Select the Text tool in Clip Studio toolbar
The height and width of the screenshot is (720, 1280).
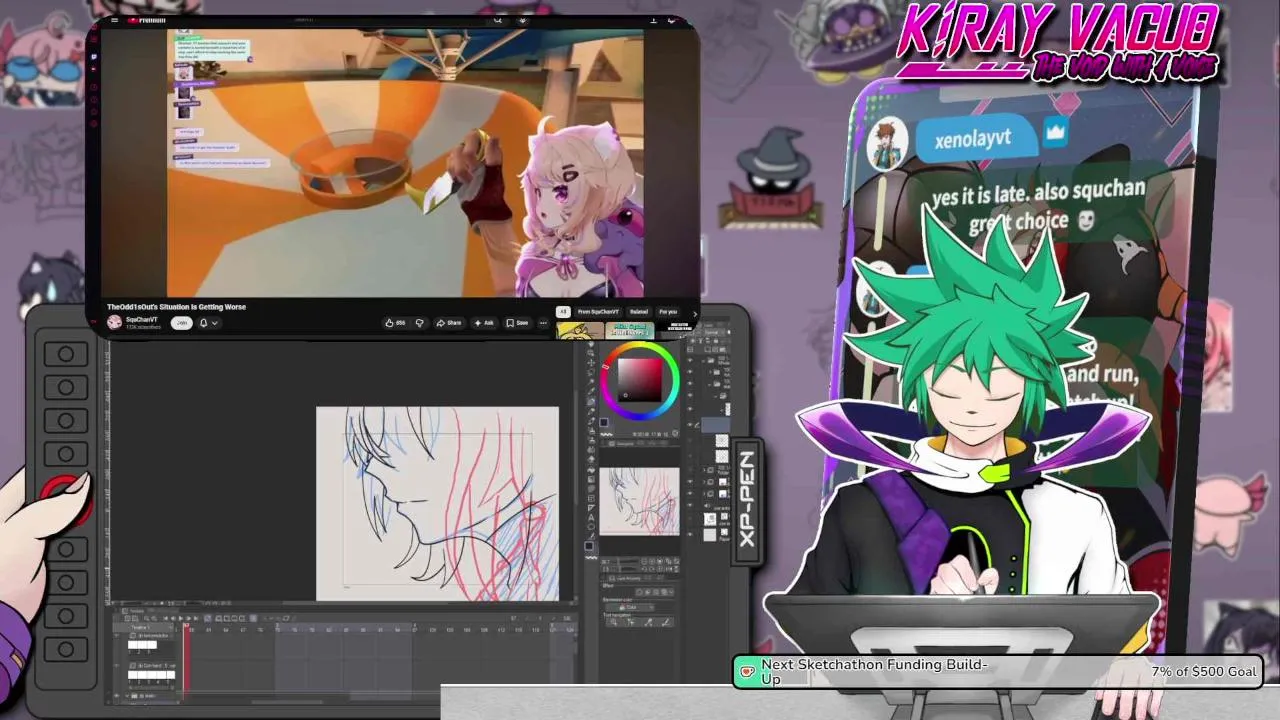(590, 517)
